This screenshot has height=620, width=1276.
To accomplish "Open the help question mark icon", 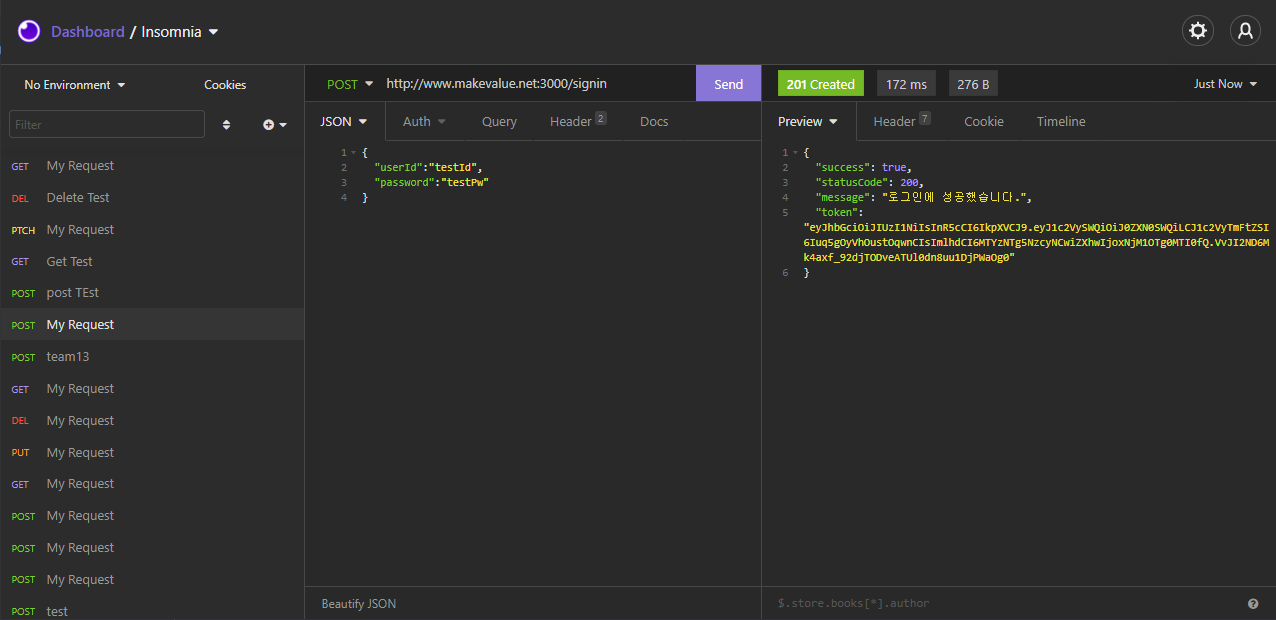I will click(1253, 604).
